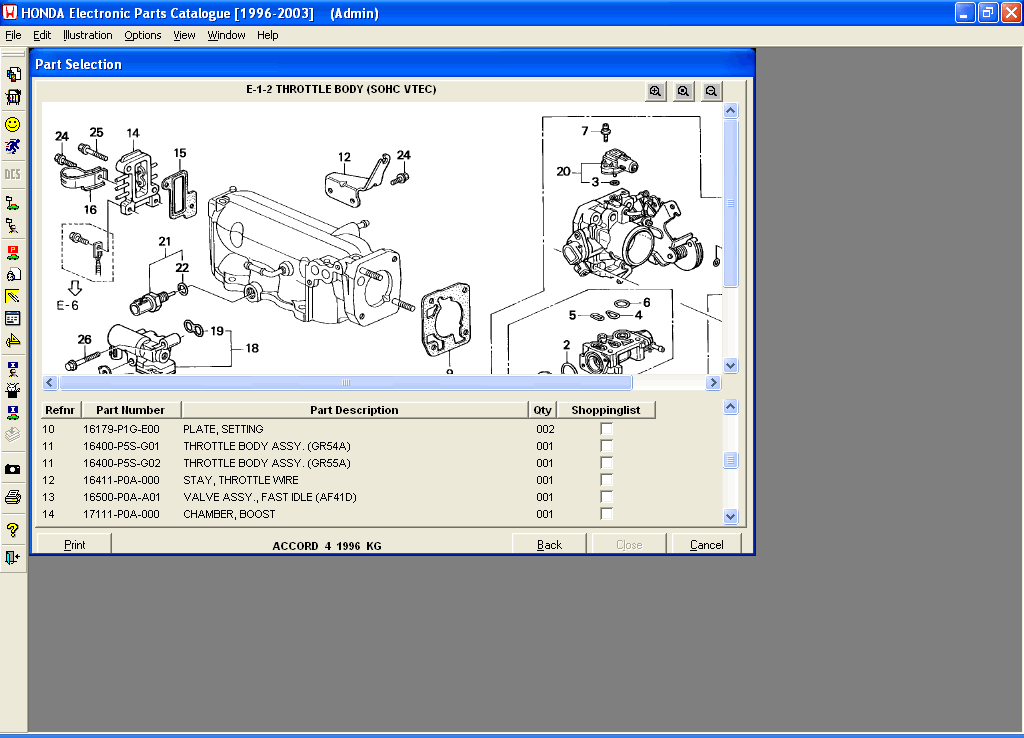Viewport: 1024px width, 738px height.
Task: Click the illustration vertical scrollbar thumb
Action: [731, 203]
